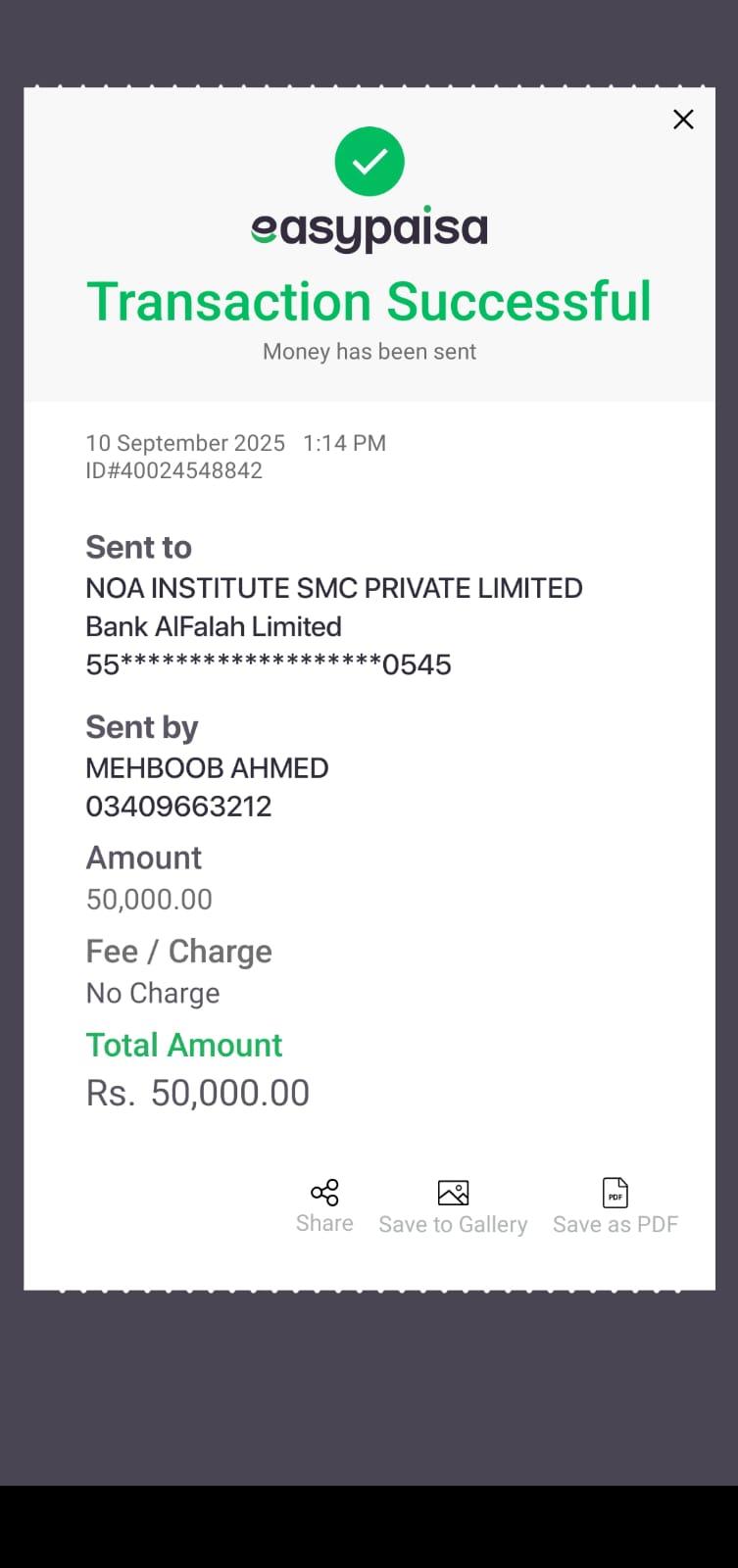The height and width of the screenshot is (1568, 738).
Task: Click the 10 September 2025 date
Action: (x=185, y=443)
